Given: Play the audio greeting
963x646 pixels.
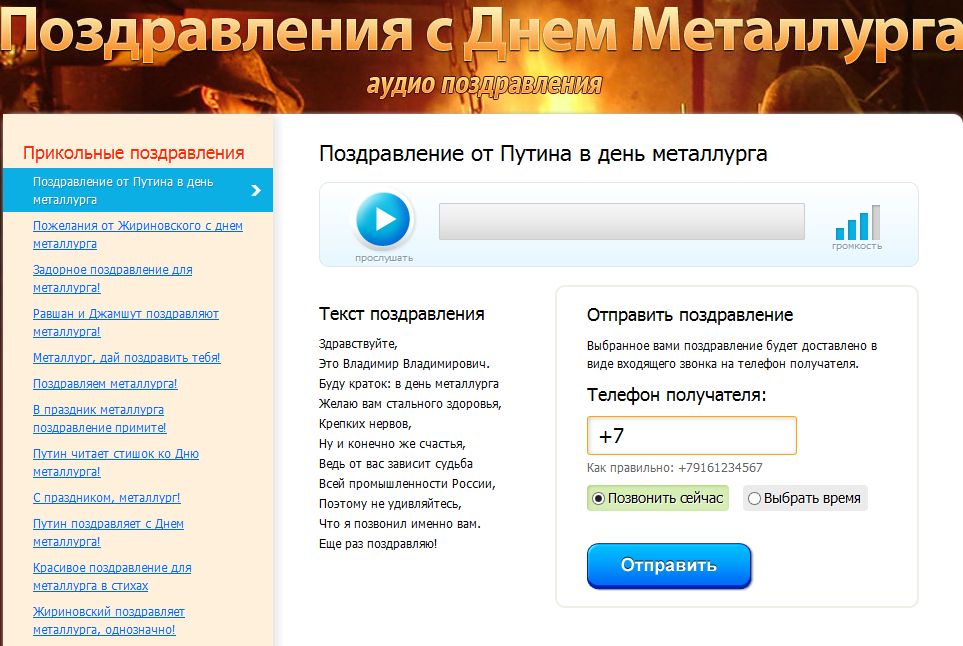Looking at the screenshot, I should pyautogui.click(x=383, y=219).
